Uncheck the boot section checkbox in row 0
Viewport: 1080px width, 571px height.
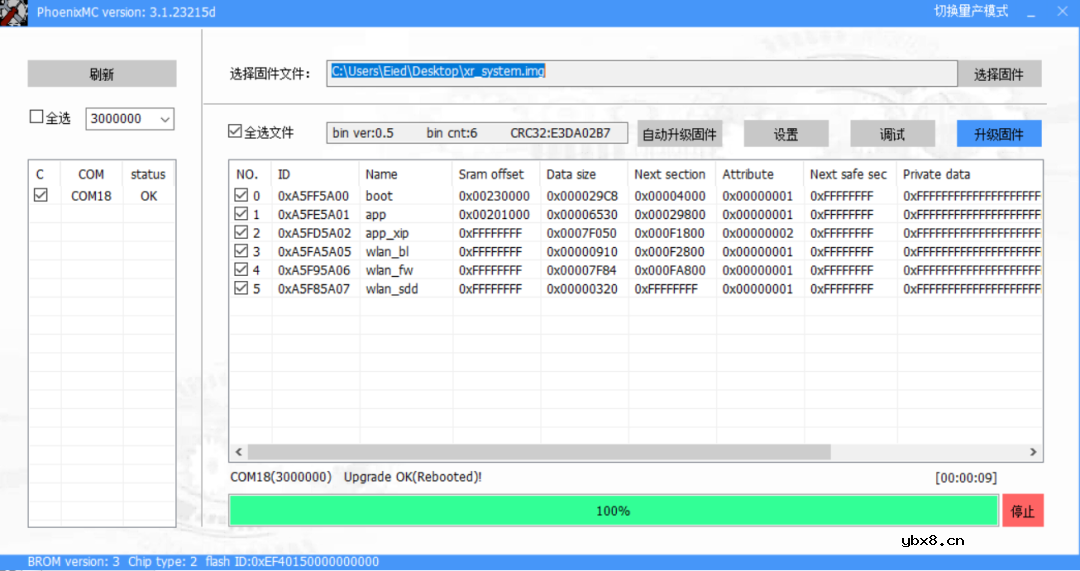coord(241,196)
